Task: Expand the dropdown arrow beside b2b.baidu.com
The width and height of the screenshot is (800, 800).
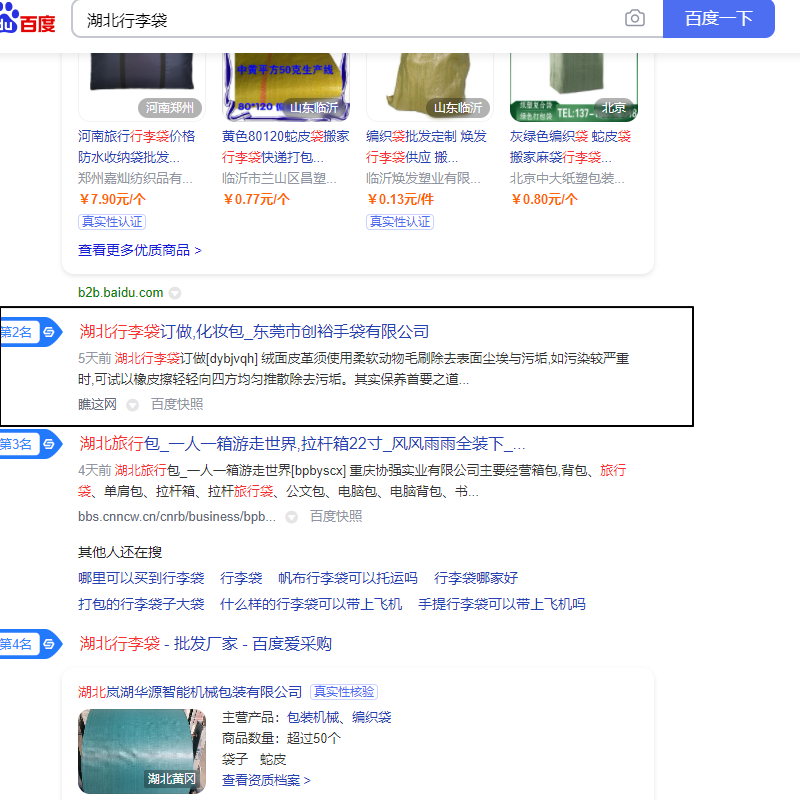Action: tap(175, 293)
